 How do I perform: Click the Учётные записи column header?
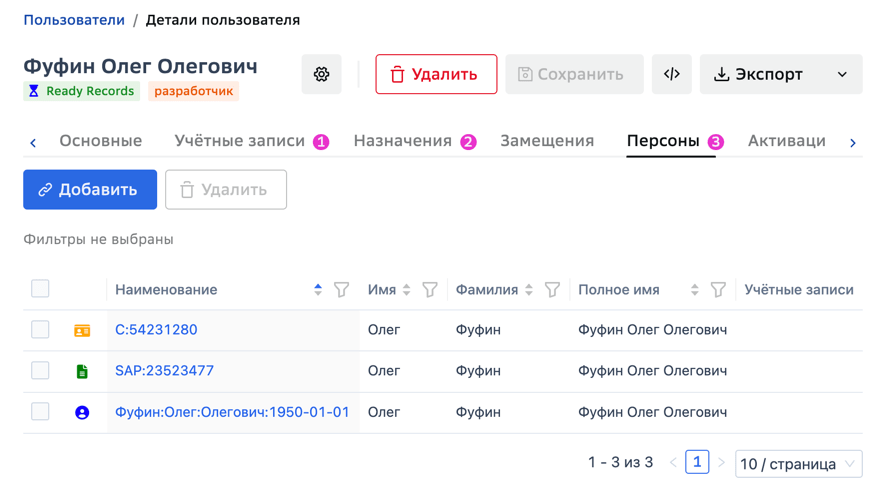(x=798, y=290)
